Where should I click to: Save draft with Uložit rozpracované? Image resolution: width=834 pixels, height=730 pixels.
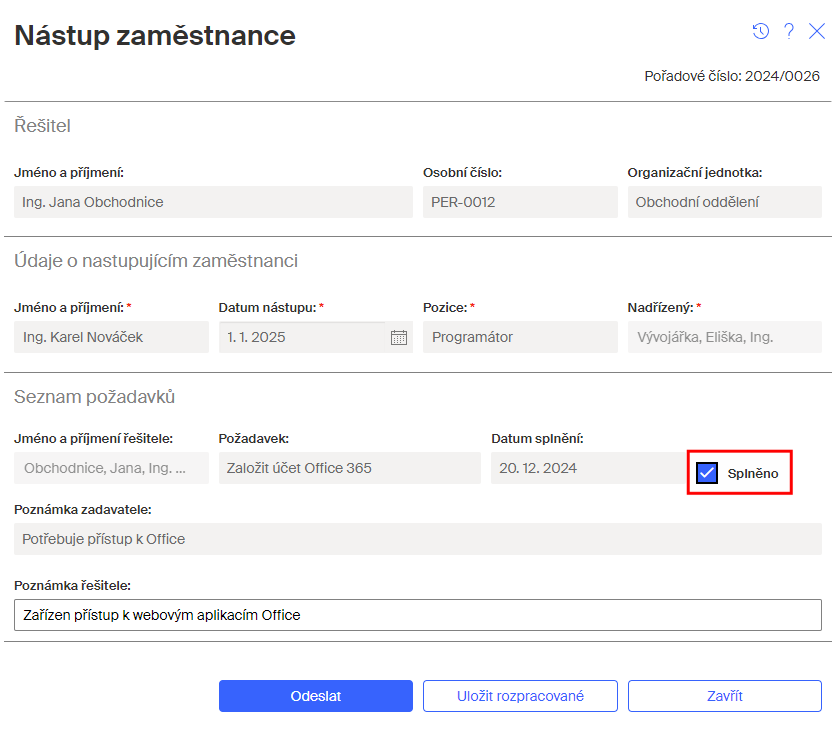point(520,696)
